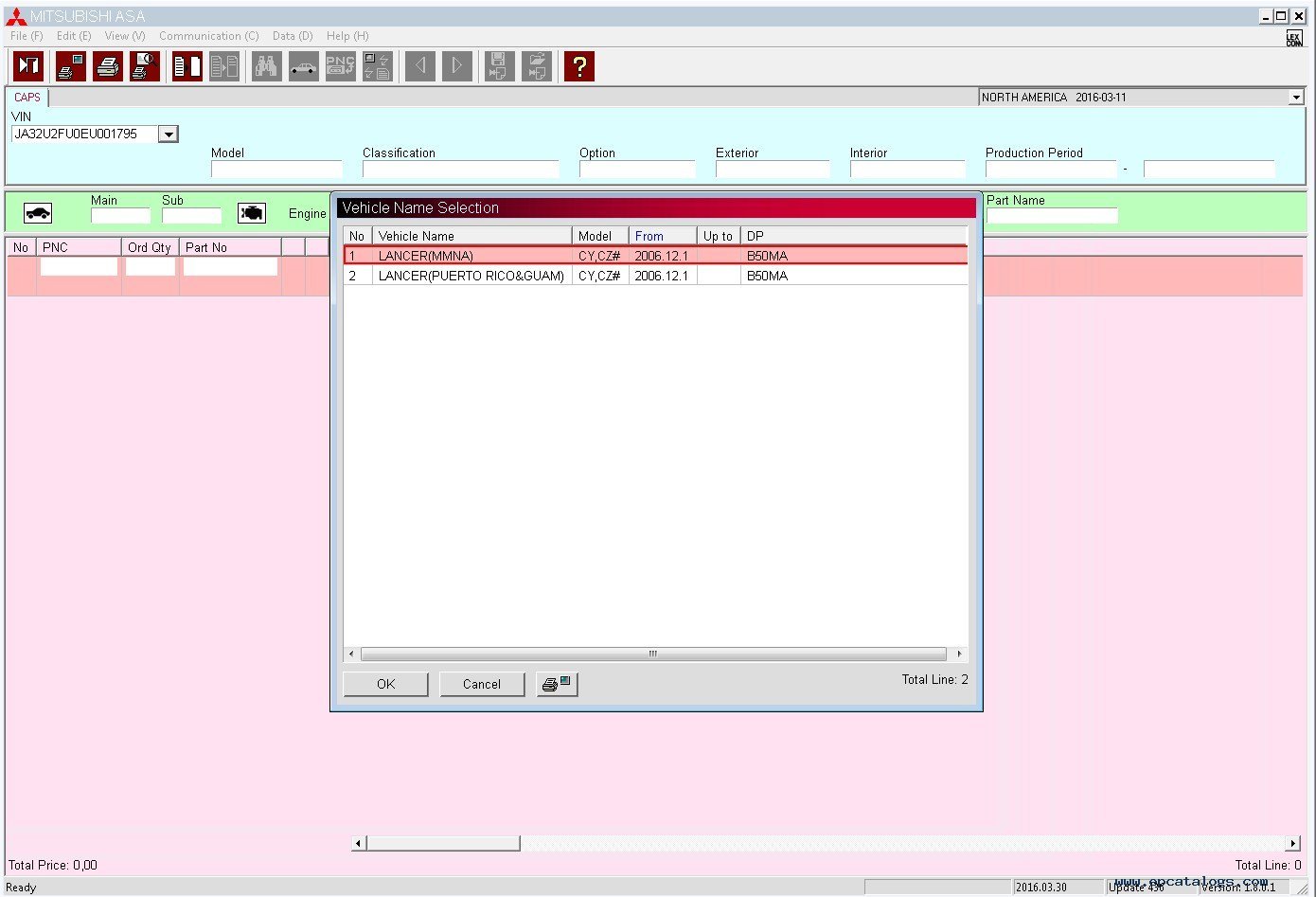Focus the Production Period start field
This screenshot has height=897, width=1316.
tap(1051, 170)
